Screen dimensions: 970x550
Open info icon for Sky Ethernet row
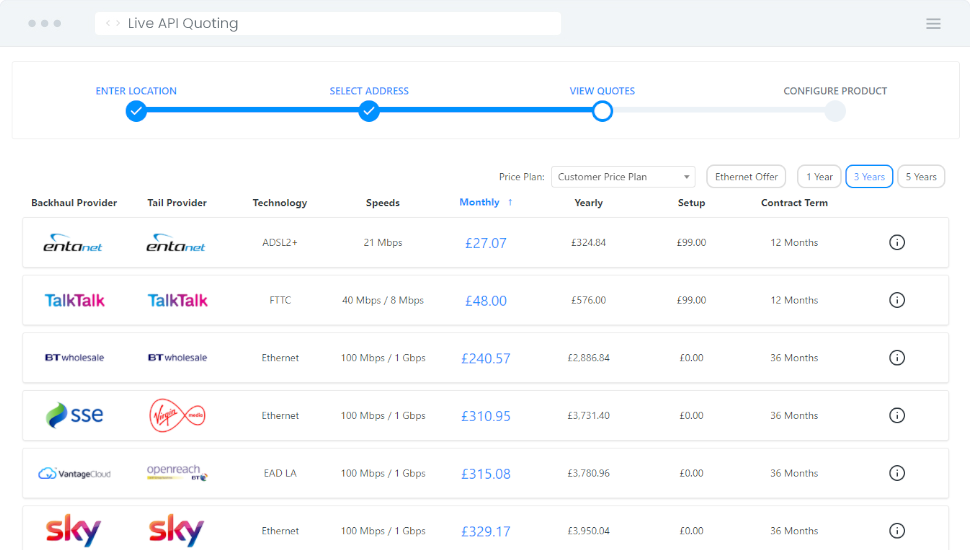896,531
